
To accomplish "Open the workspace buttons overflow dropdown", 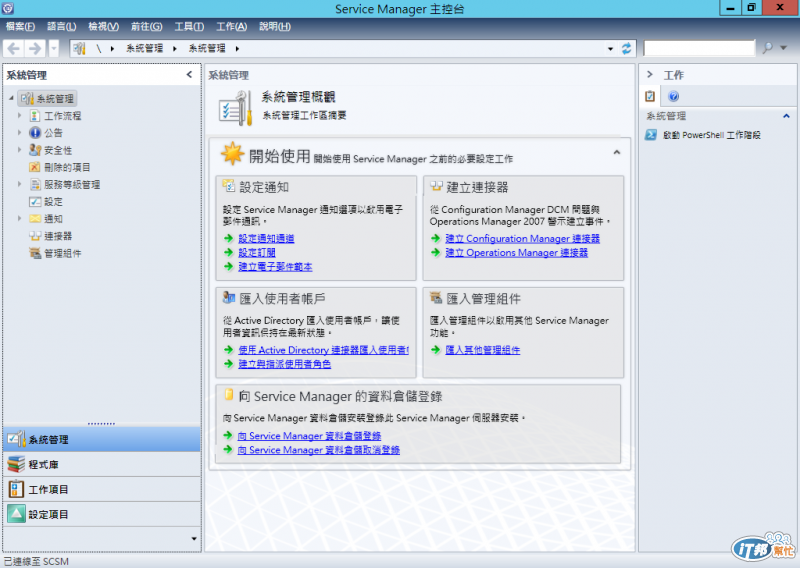I will point(194,538).
